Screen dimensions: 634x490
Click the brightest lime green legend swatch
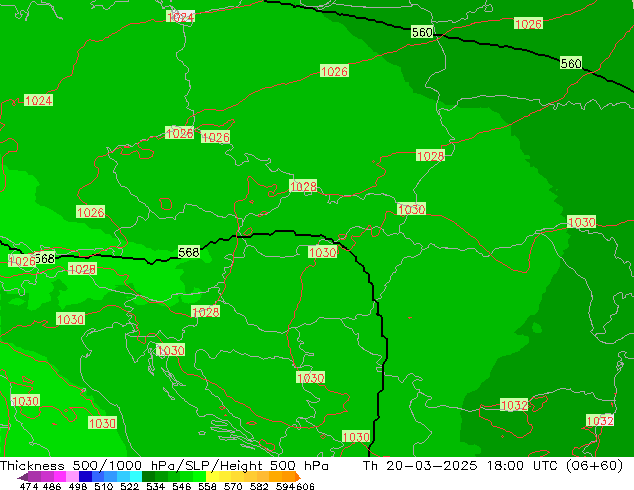tap(199, 477)
